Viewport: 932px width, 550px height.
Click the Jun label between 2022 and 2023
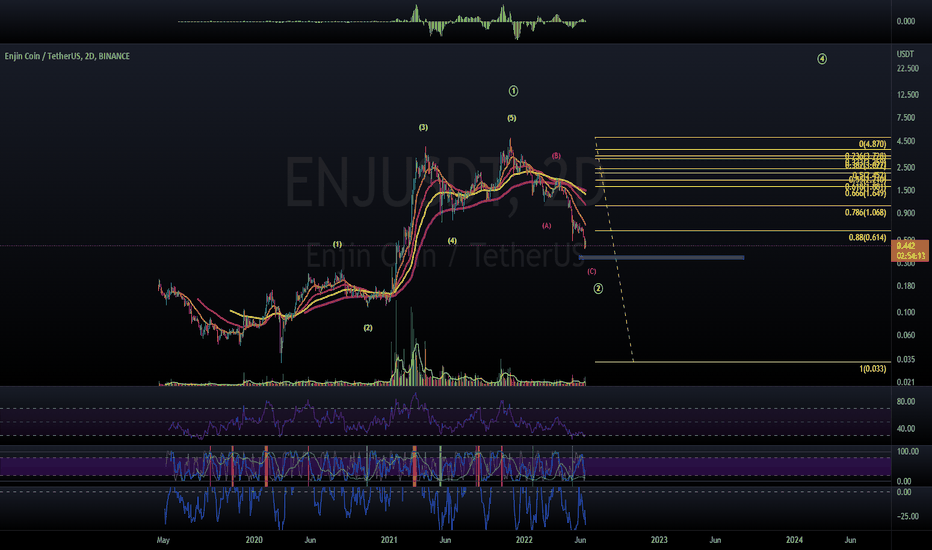(581, 540)
